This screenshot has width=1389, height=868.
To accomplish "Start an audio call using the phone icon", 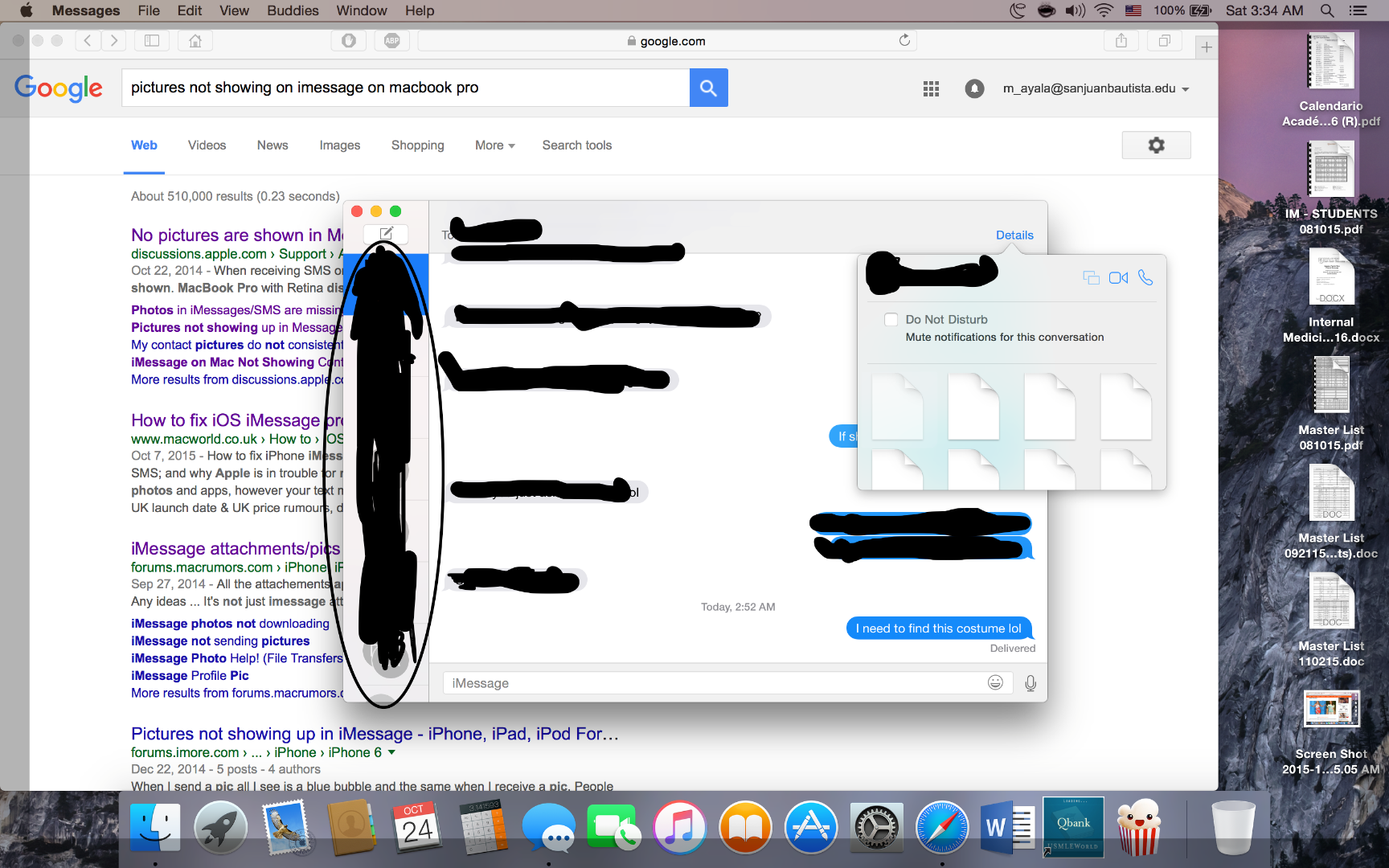I will pyautogui.click(x=1145, y=278).
